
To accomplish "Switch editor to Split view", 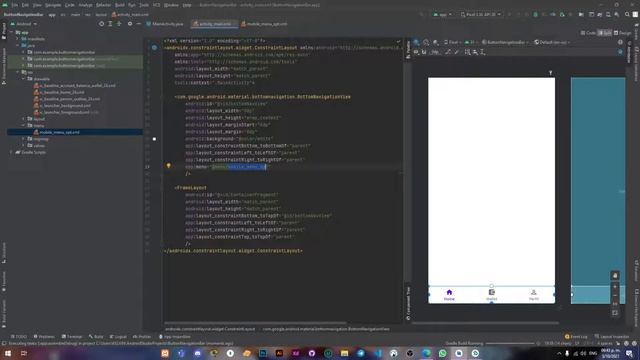I will tap(604, 33).
